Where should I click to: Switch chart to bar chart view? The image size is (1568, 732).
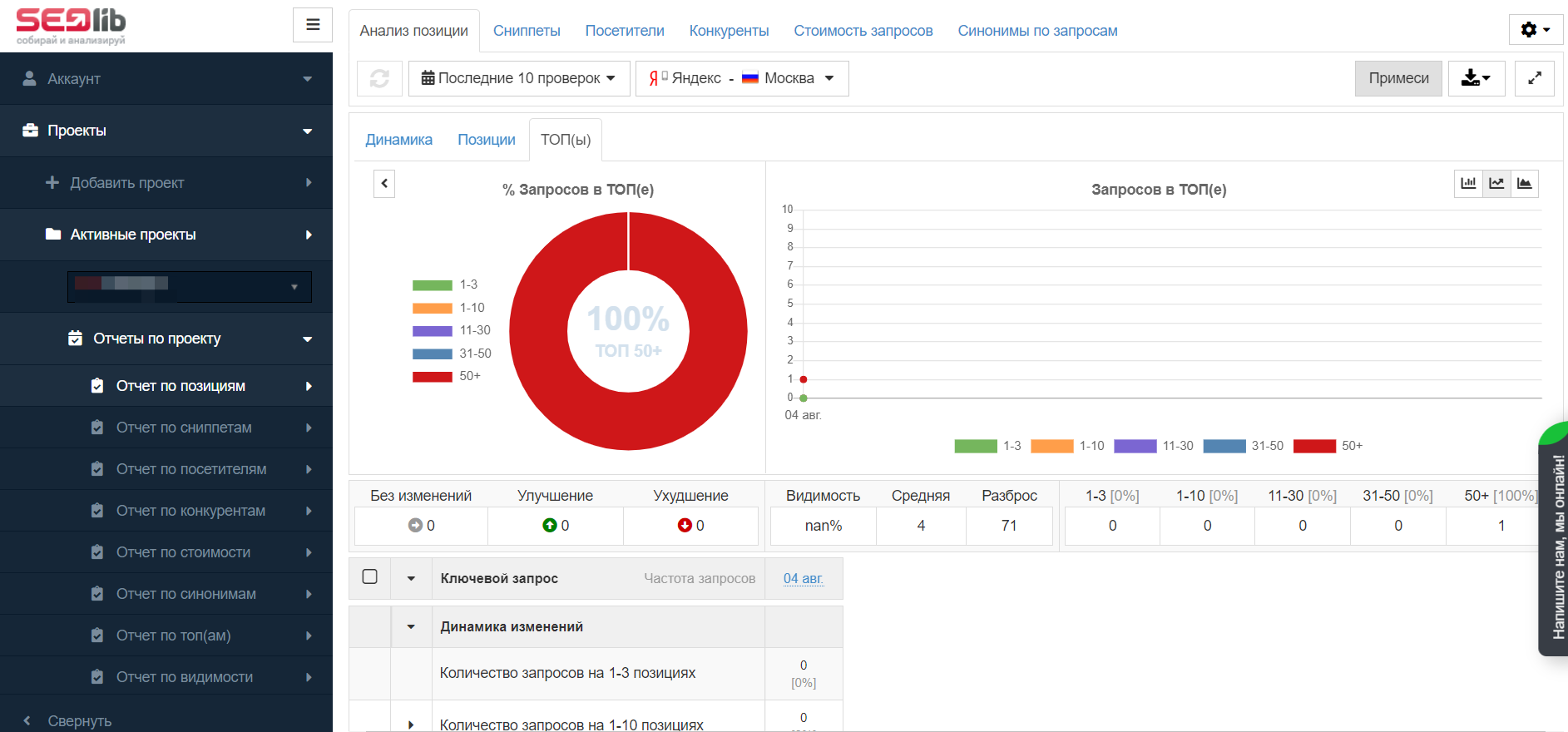pyautogui.click(x=1468, y=183)
